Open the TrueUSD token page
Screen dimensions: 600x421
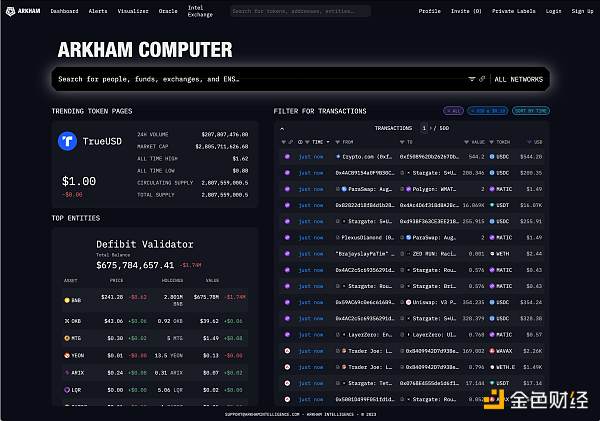point(102,141)
